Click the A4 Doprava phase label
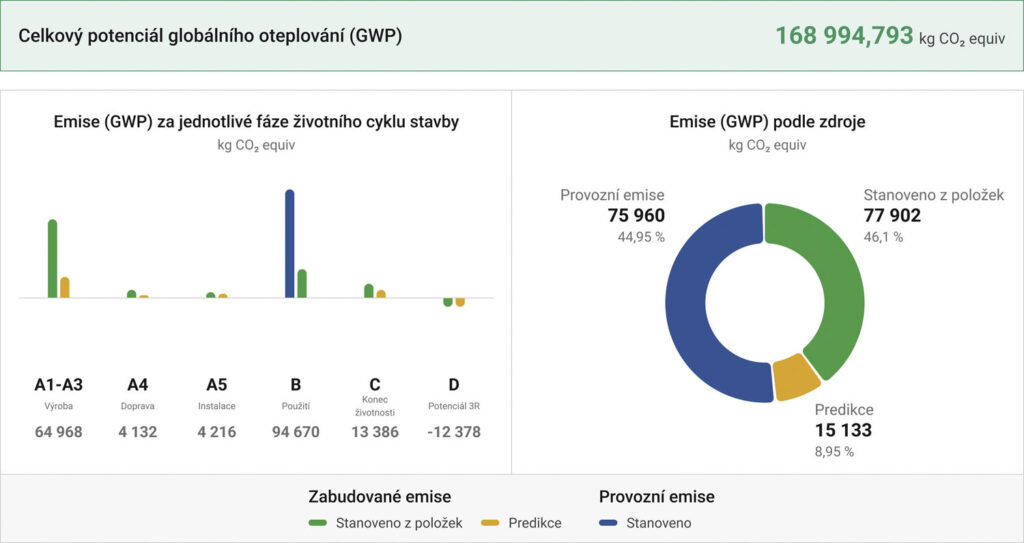The width and height of the screenshot is (1024, 543). coord(138,385)
